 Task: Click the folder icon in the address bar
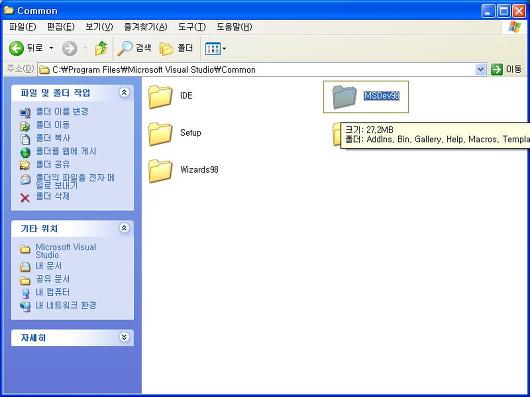pos(44,70)
